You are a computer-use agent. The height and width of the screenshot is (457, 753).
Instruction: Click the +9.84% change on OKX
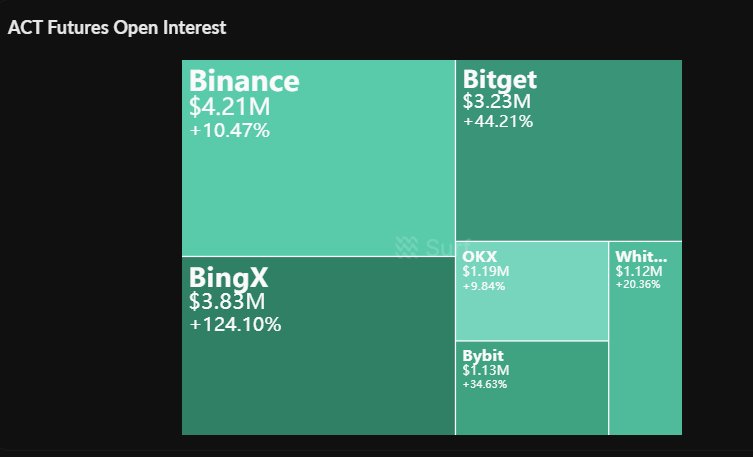click(484, 286)
